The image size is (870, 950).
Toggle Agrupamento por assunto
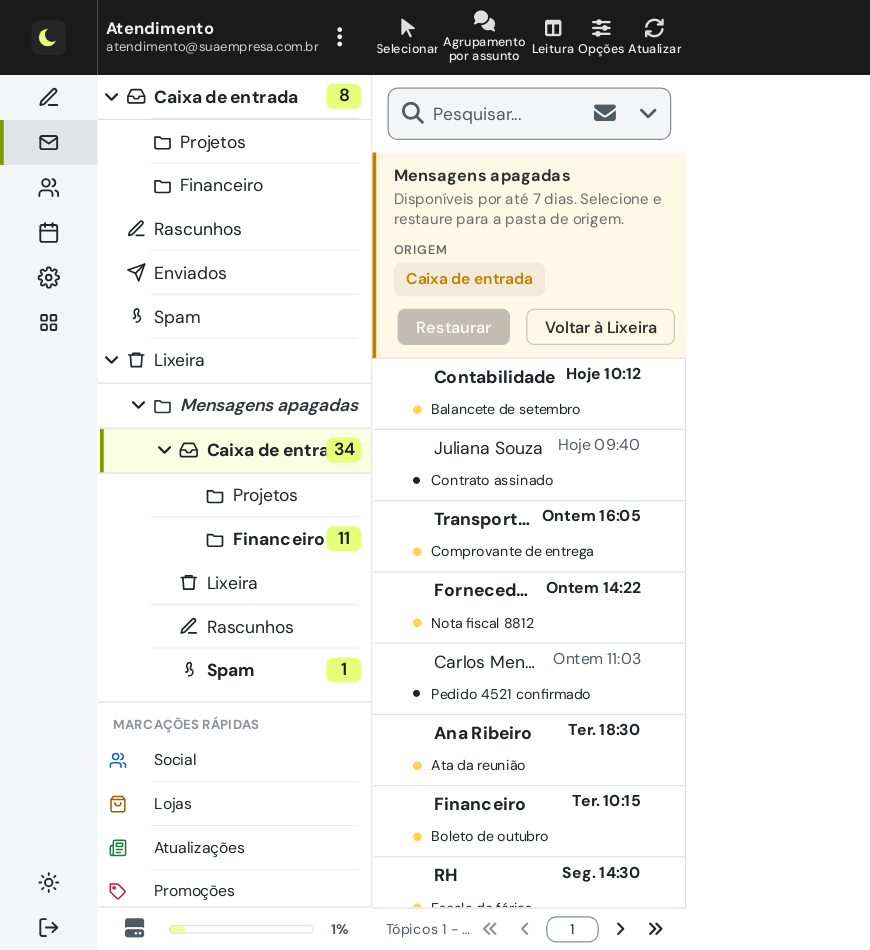point(484,37)
